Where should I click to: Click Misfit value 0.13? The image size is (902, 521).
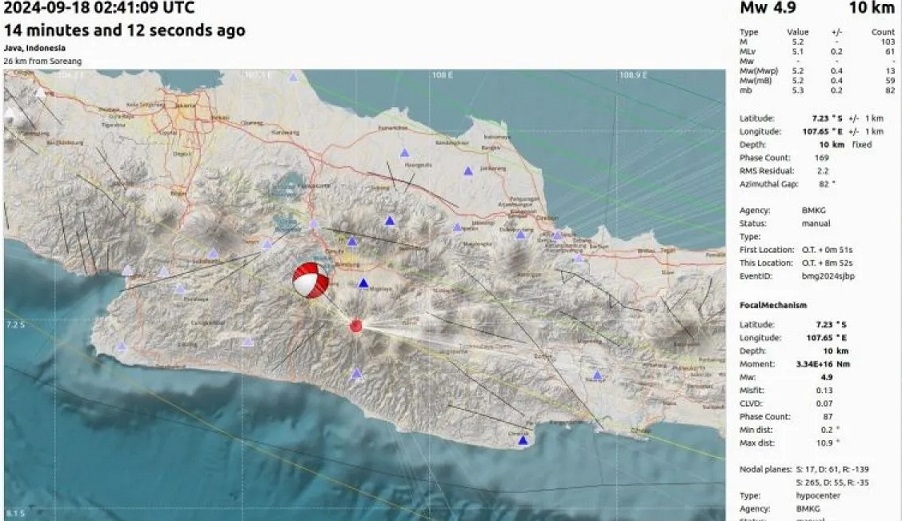pyautogui.click(x=824, y=390)
